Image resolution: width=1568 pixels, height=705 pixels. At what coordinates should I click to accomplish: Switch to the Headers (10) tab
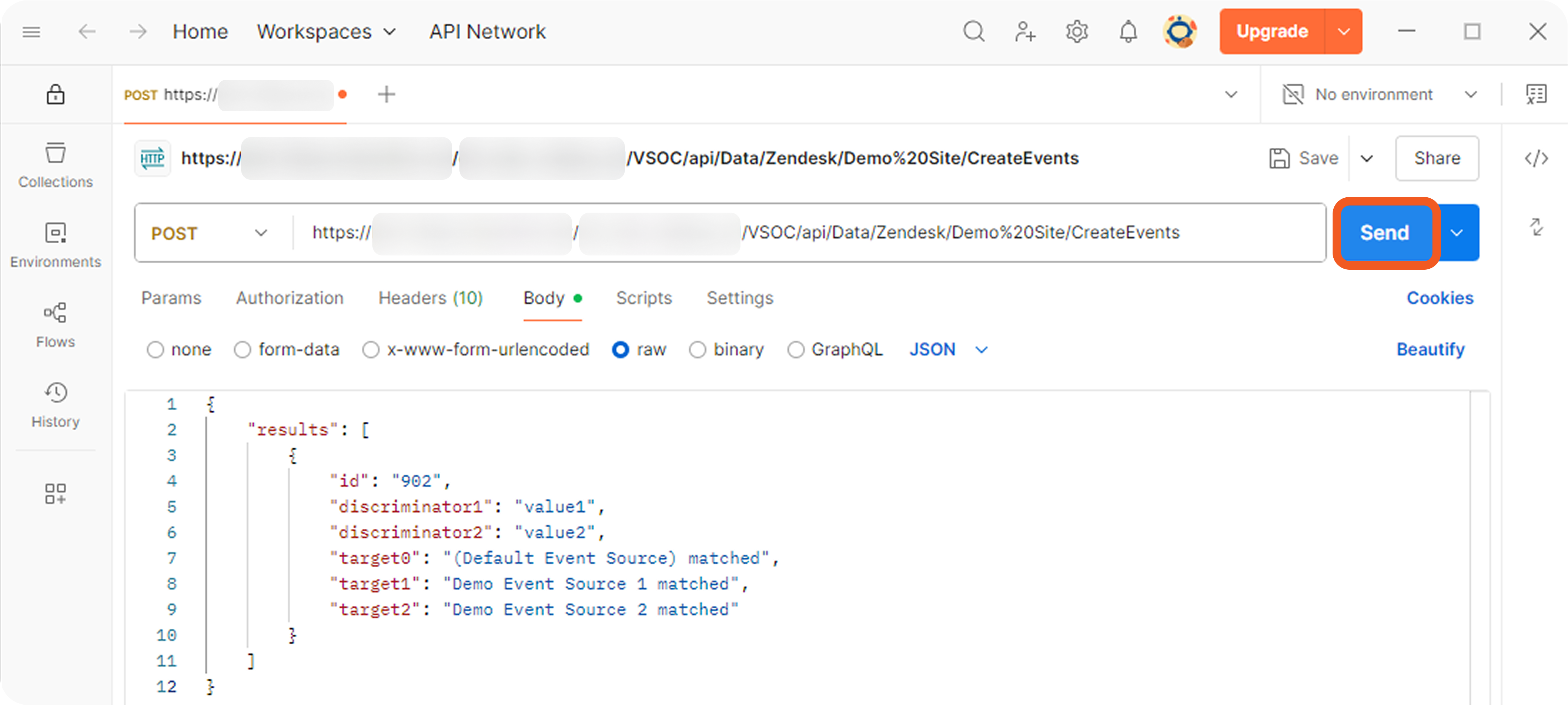click(431, 298)
